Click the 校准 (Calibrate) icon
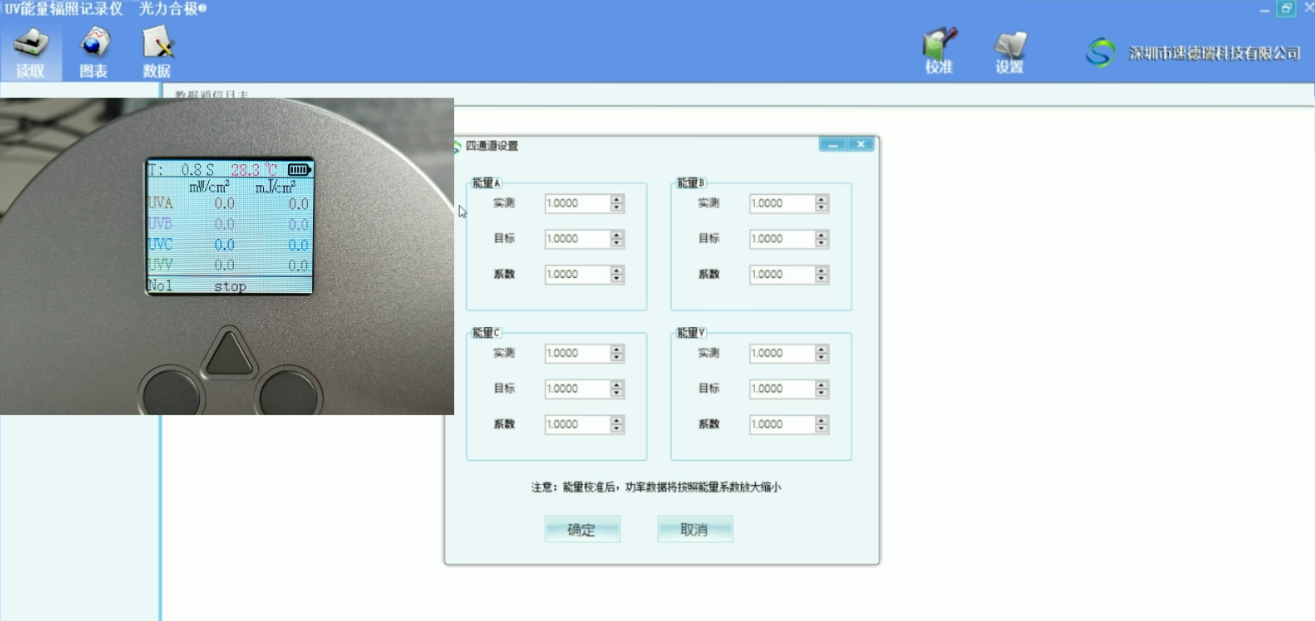This screenshot has width=1315, height=621. [939, 51]
